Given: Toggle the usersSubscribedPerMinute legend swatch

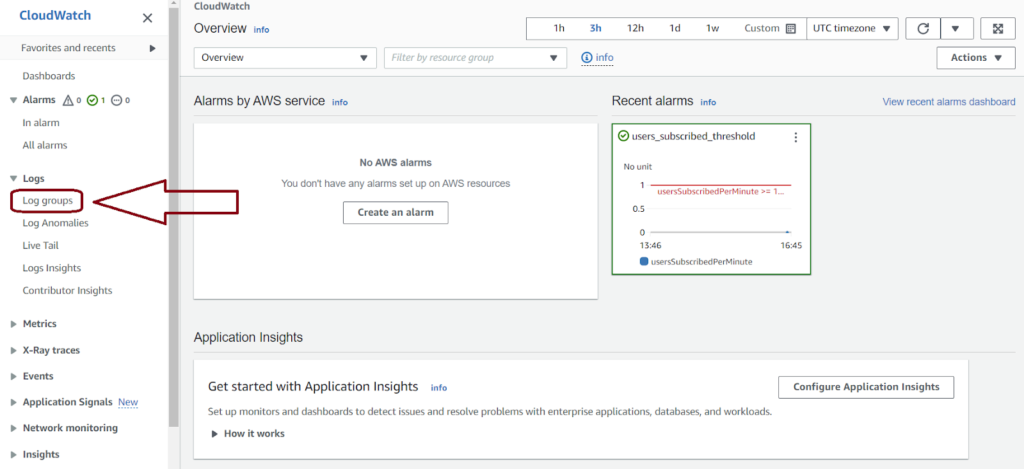Looking at the screenshot, I should pos(644,261).
